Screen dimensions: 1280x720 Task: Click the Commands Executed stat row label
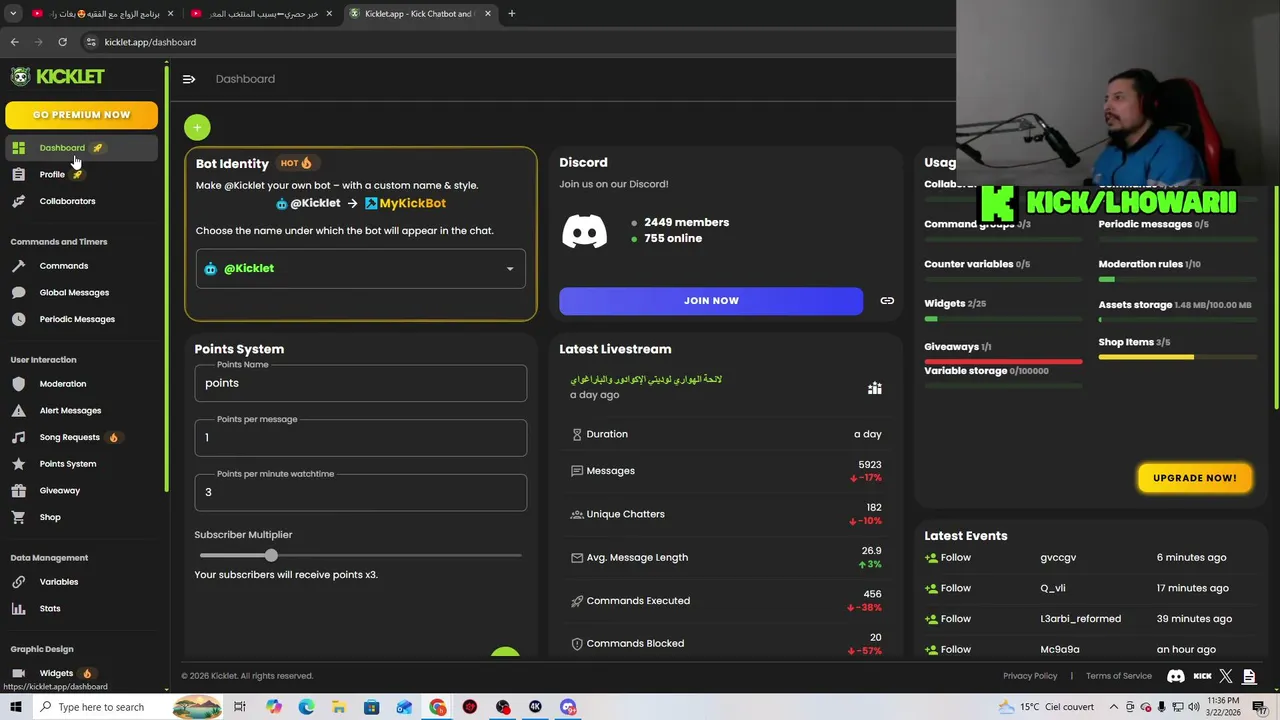pos(638,601)
